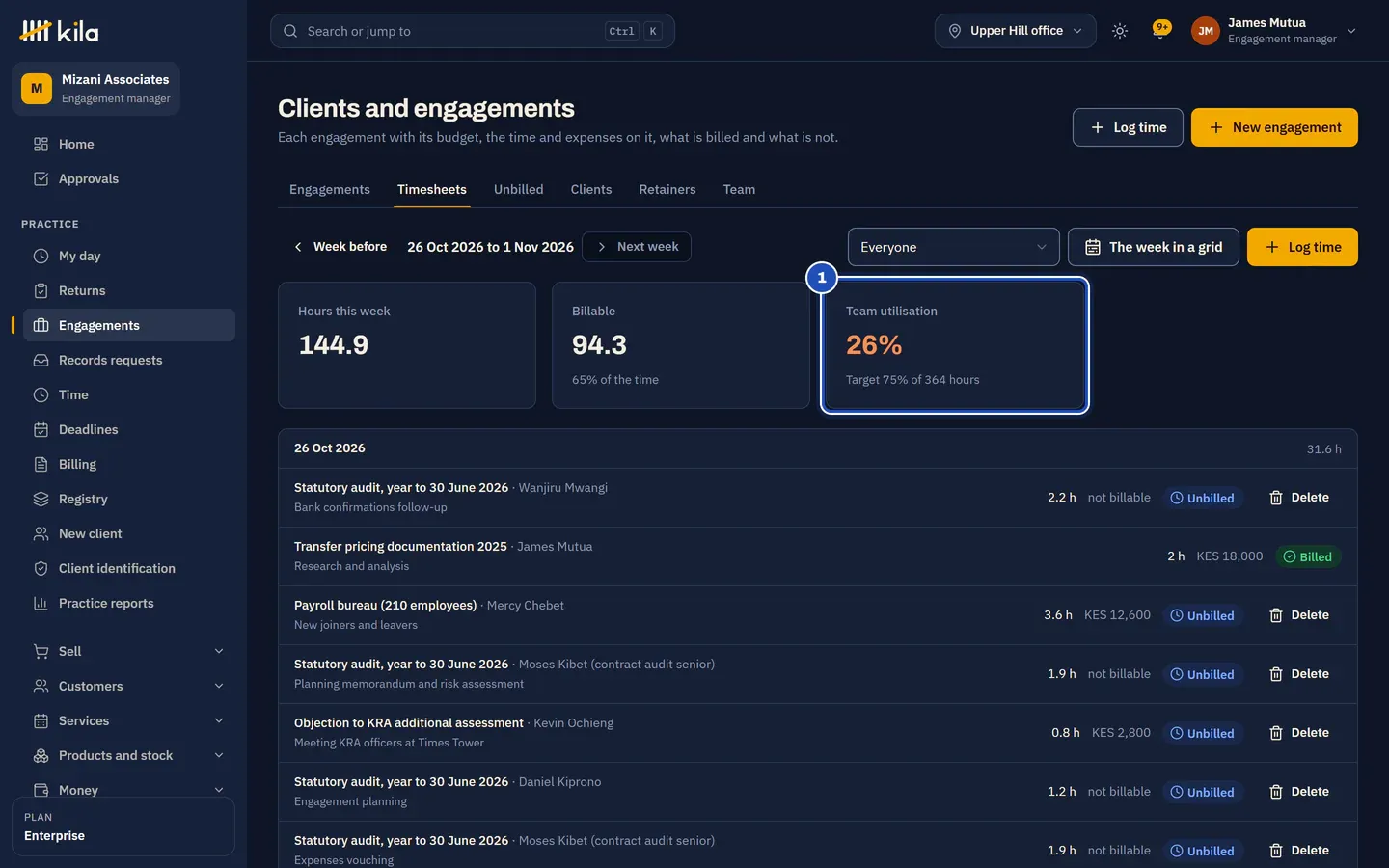Open the Everyone filter dropdown
This screenshot has width=1389, height=868.
pos(953,247)
